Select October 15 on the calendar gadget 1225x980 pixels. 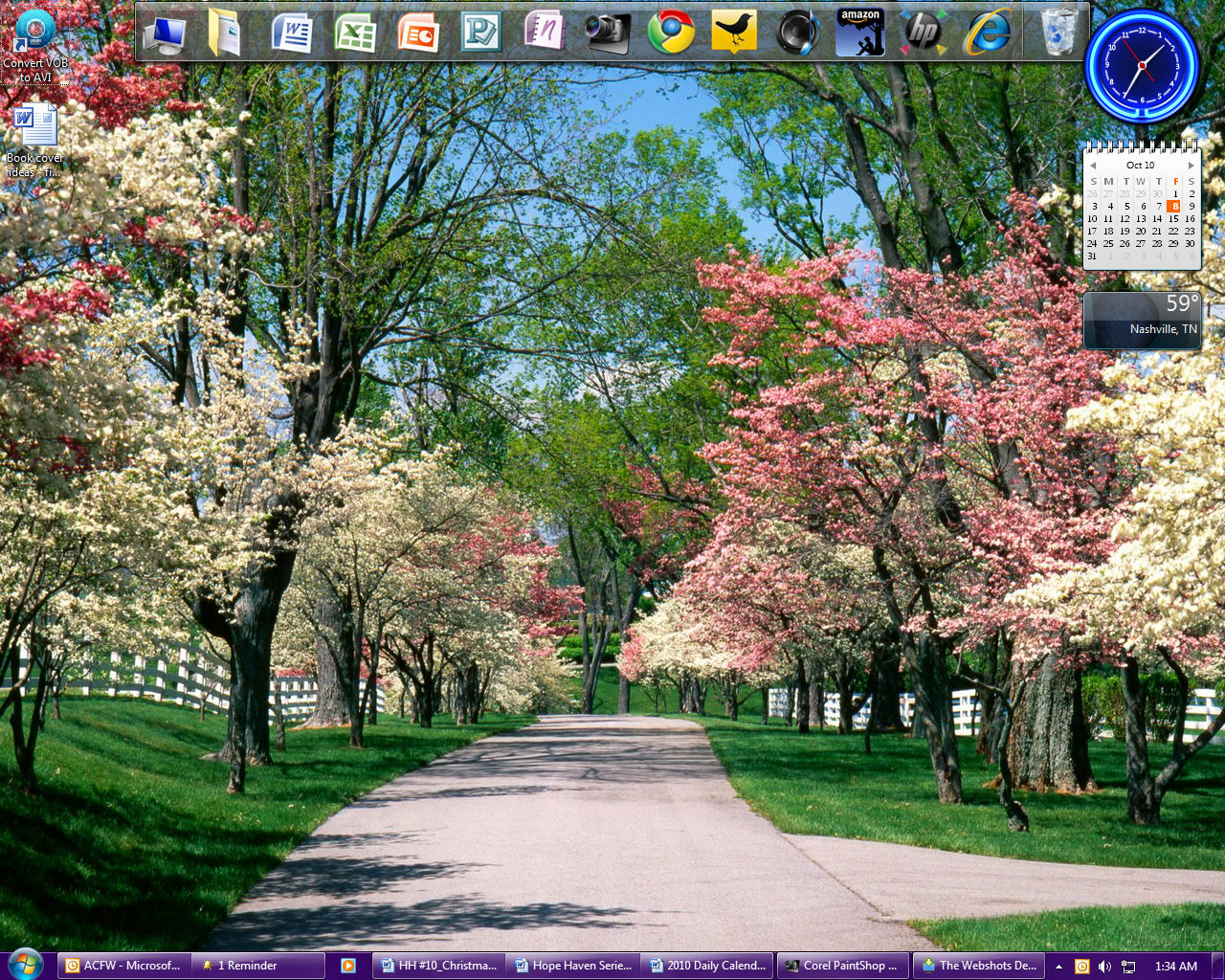(x=1173, y=218)
